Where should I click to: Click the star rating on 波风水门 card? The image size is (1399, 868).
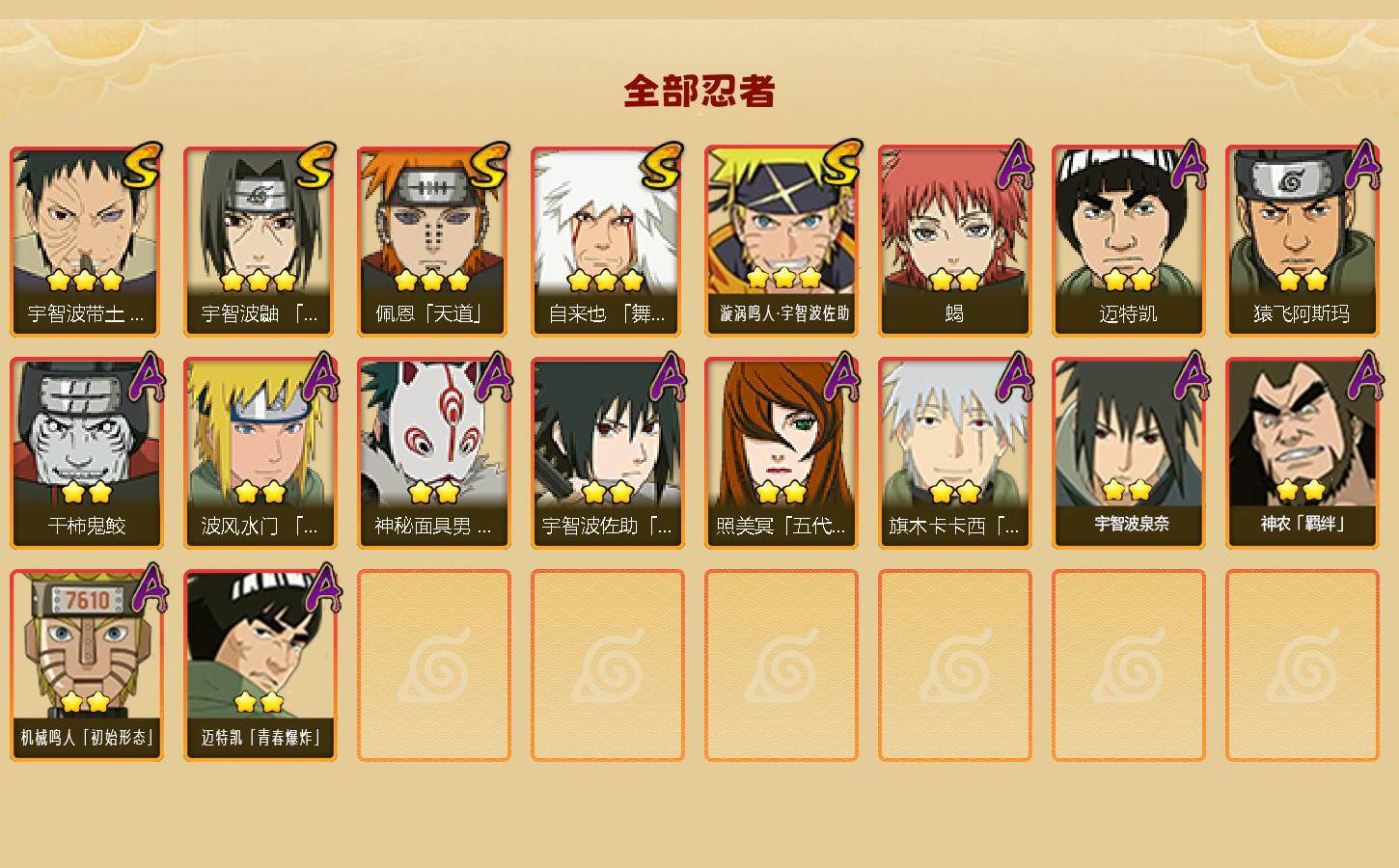pyautogui.click(x=260, y=493)
